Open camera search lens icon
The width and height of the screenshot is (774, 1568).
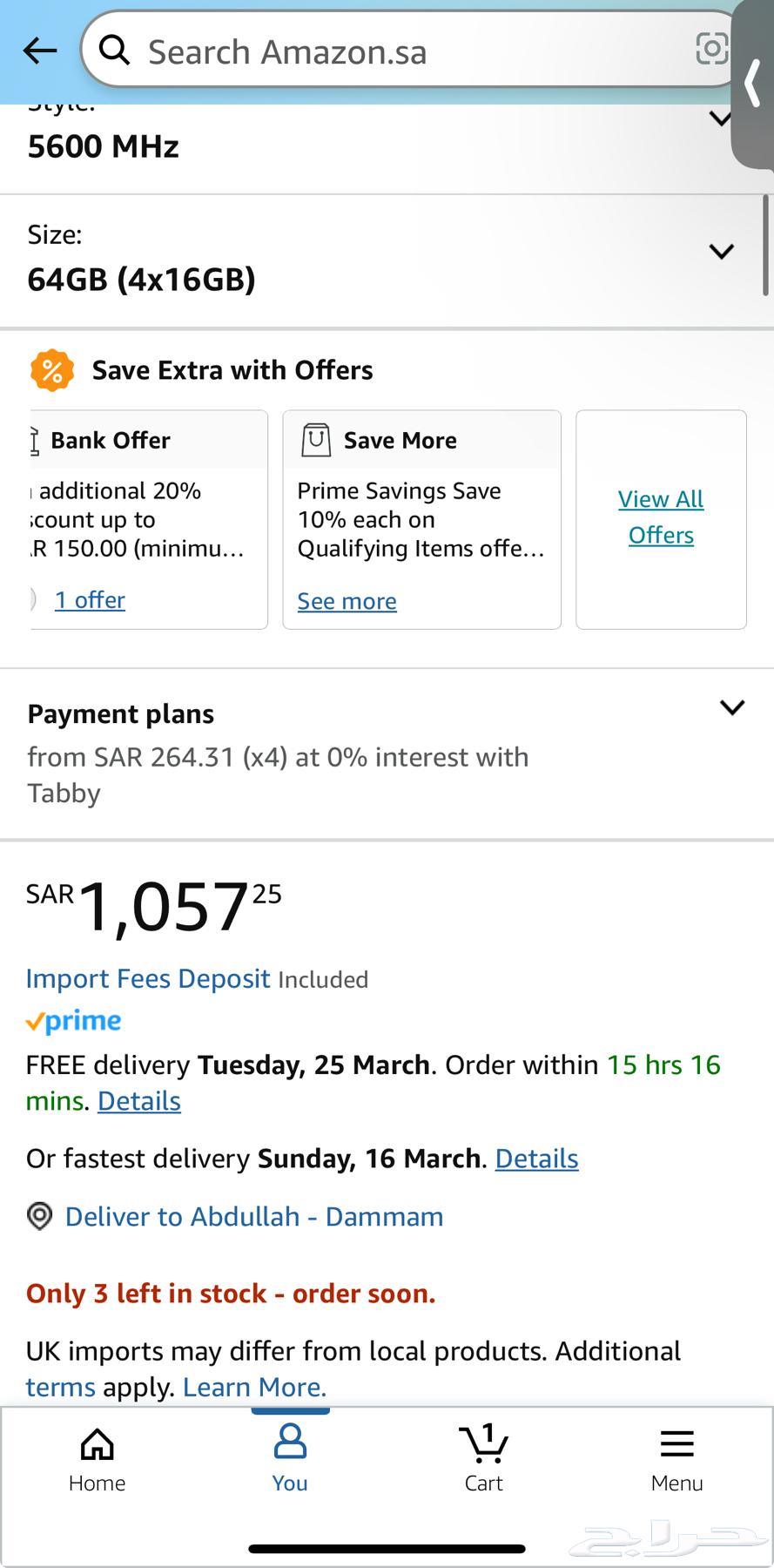[711, 49]
